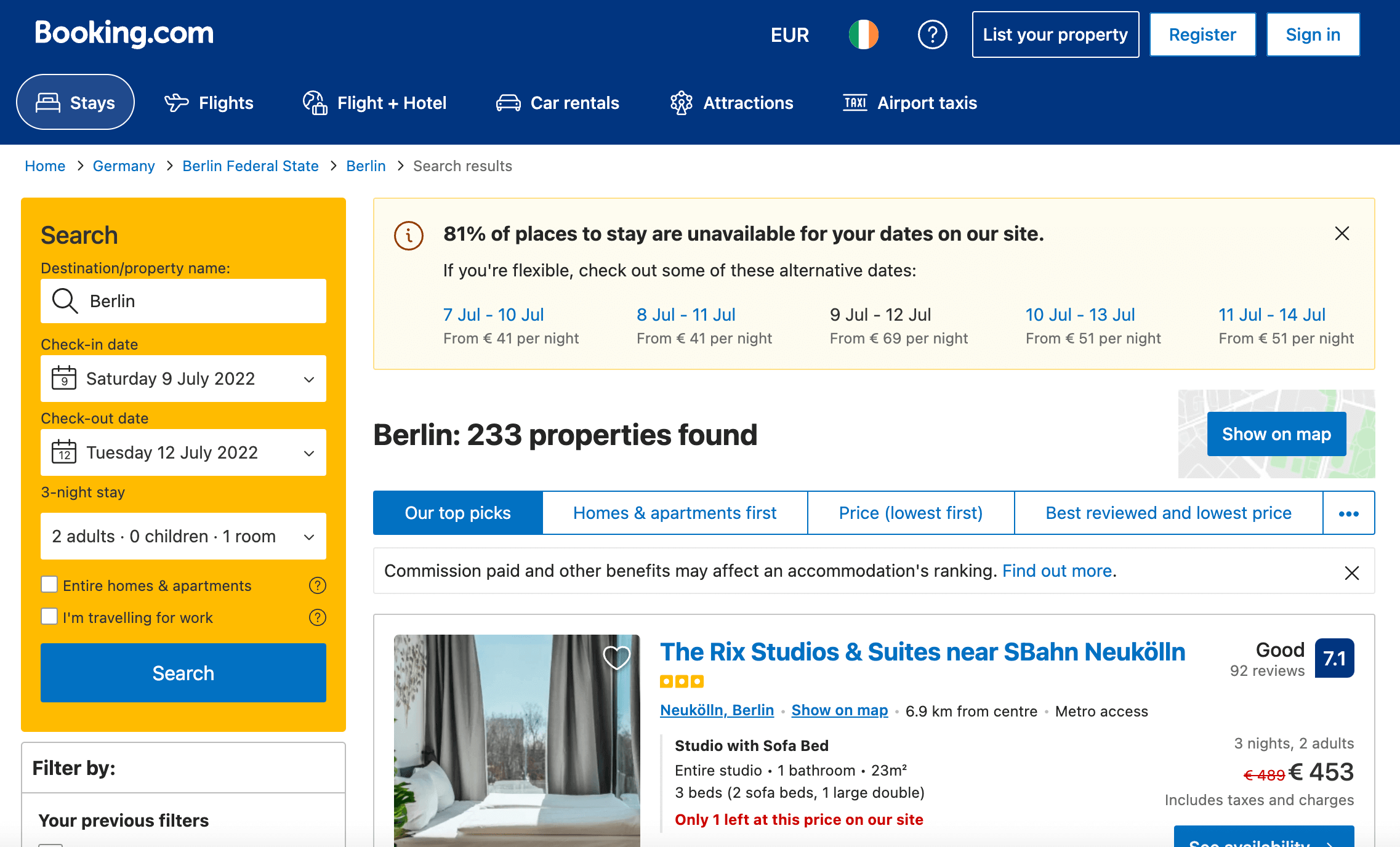Enable the Entire homes & apartments checkbox
Viewport: 1400px width, 847px height.
point(49,584)
